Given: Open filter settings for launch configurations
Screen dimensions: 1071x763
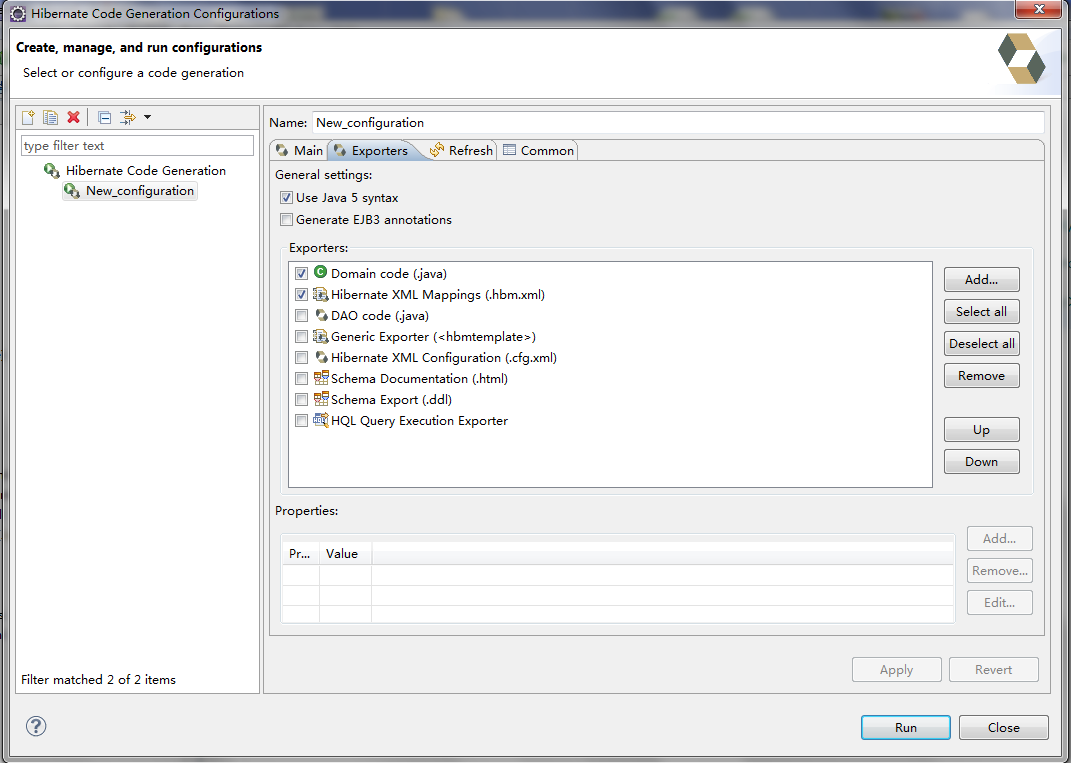Looking at the screenshot, I should (x=126, y=117).
